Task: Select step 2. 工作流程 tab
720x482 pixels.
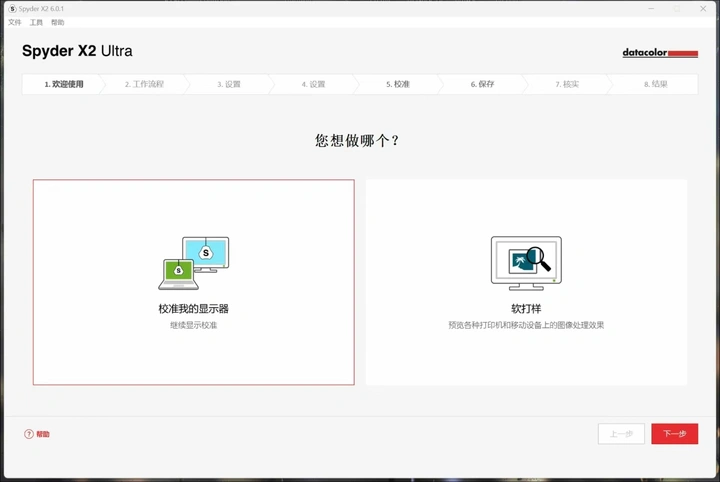Action: [x=144, y=84]
